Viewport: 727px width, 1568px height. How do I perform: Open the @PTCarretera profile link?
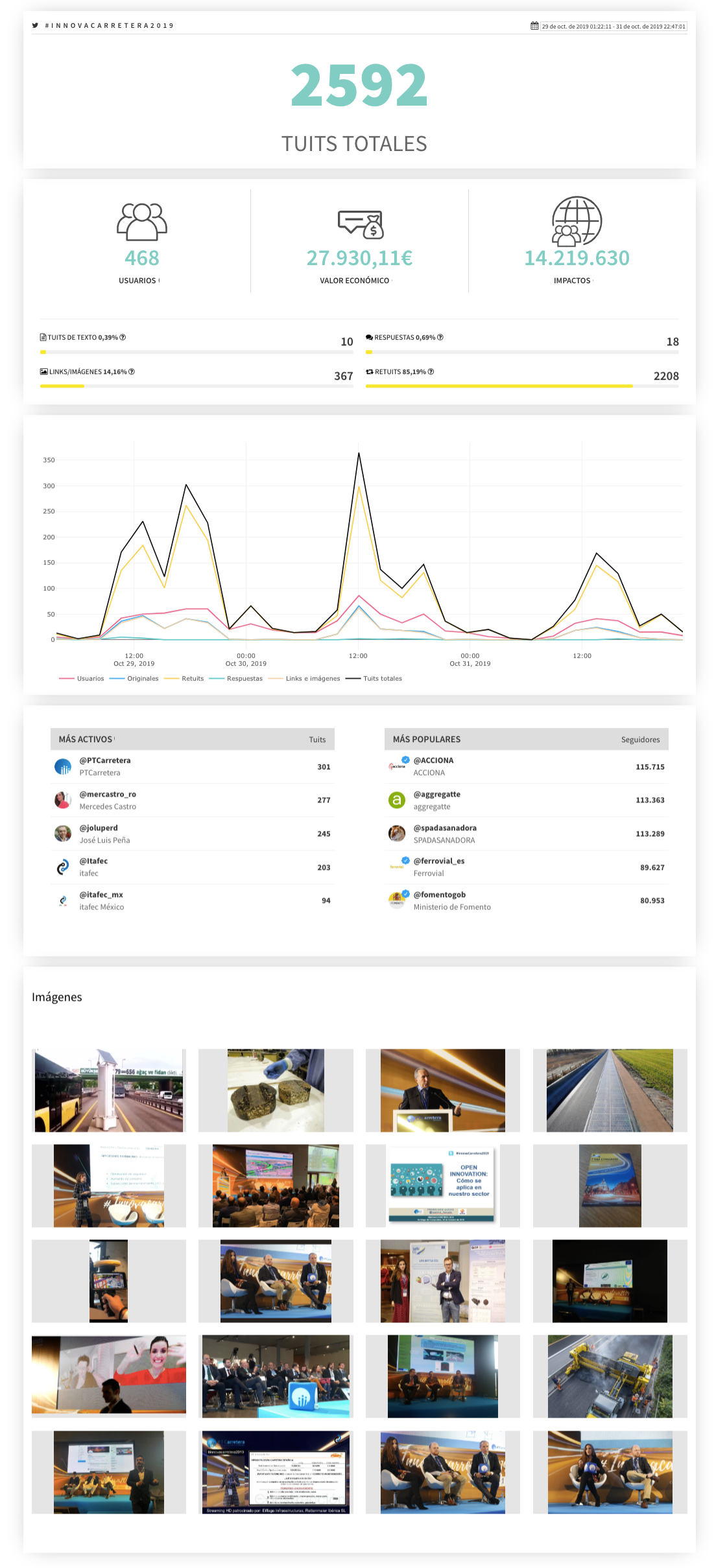coord(105,760)
